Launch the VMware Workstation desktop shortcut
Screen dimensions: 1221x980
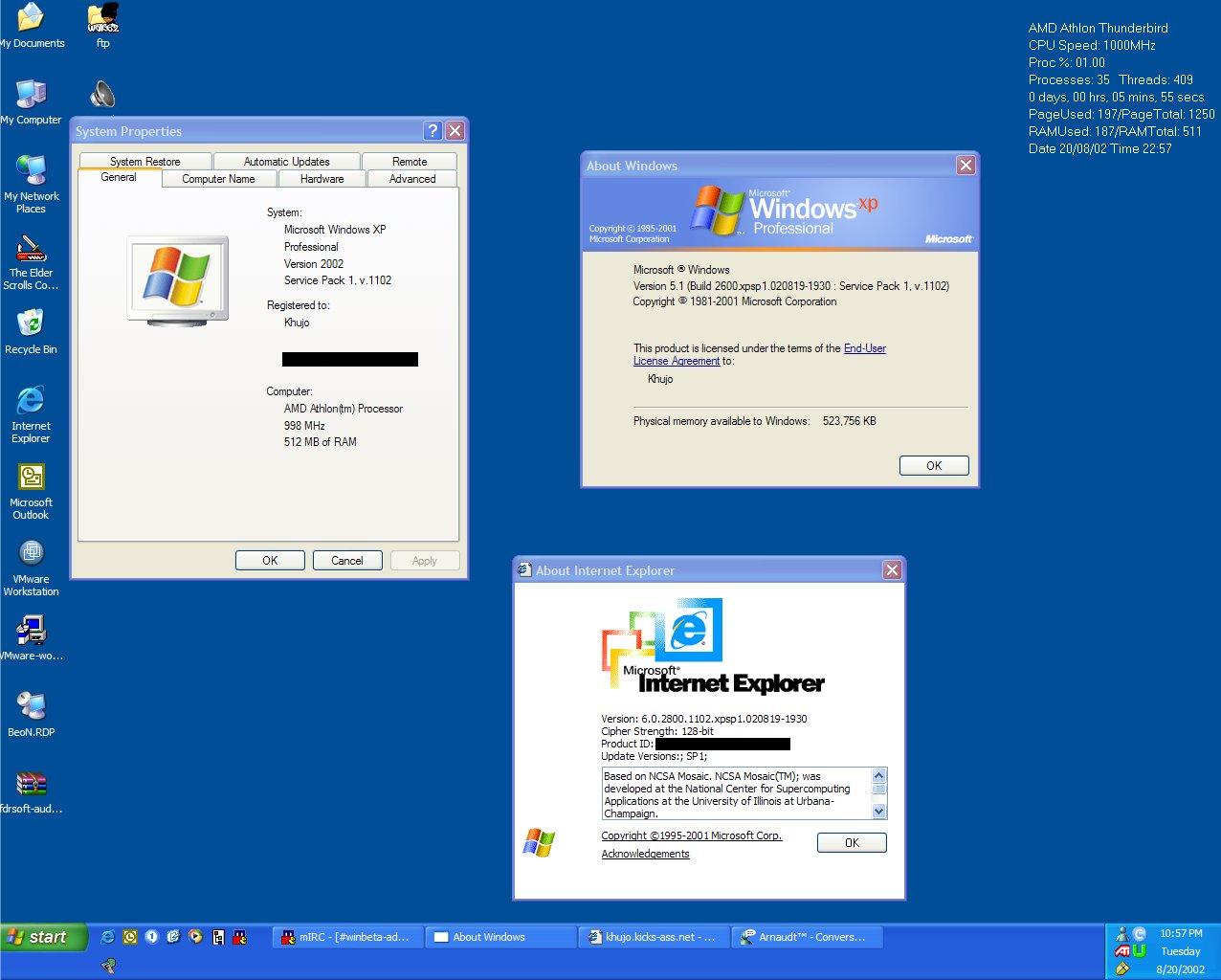[x=31, y=568]
